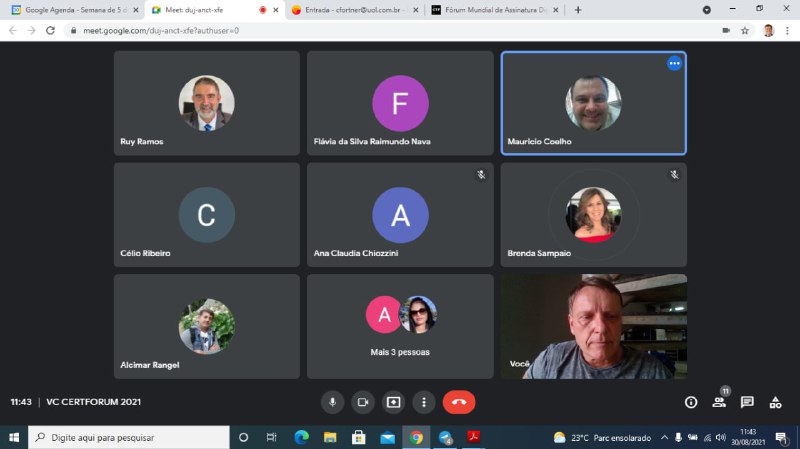800x449 pixels.
Task: Open Mail app from taskbar
Action: pos(387,437)
